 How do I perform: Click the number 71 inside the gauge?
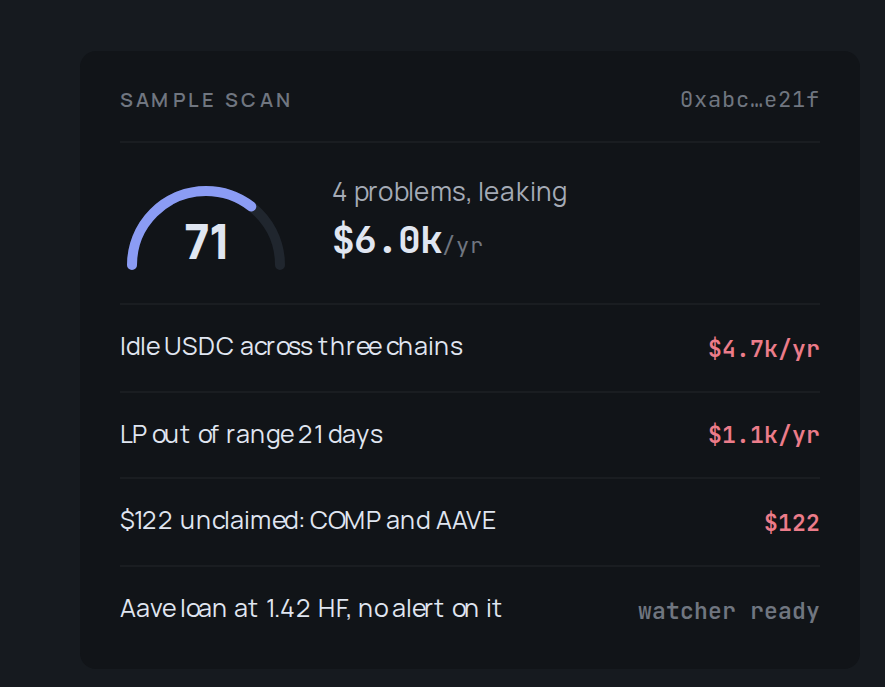coord(207,242)
